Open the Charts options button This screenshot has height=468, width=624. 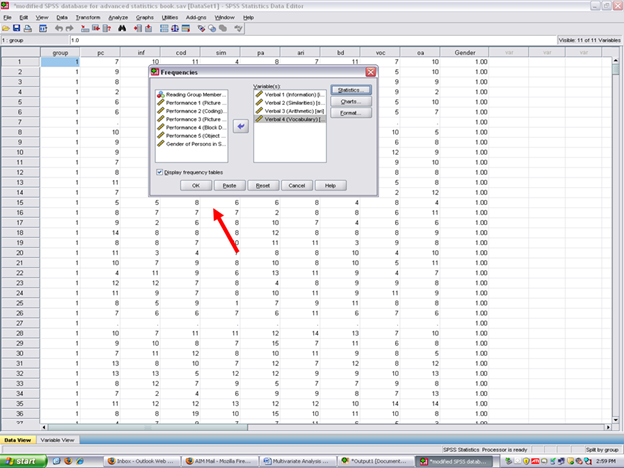click(x=350, y=101)
